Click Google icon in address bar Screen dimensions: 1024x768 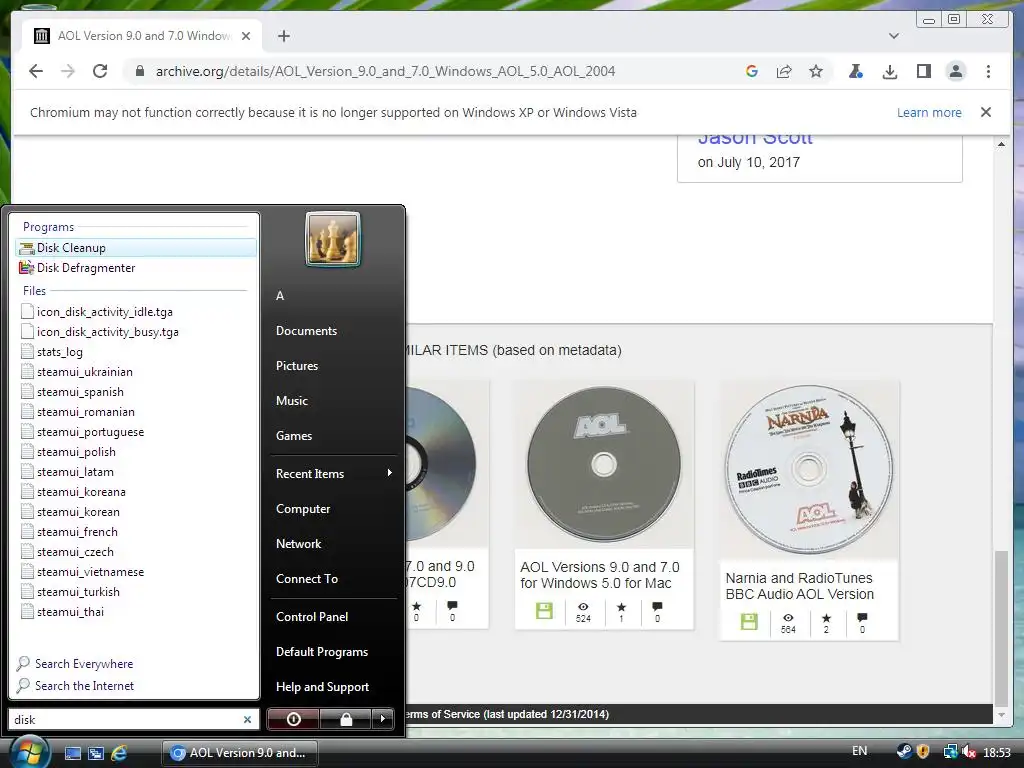click(752, 71)
